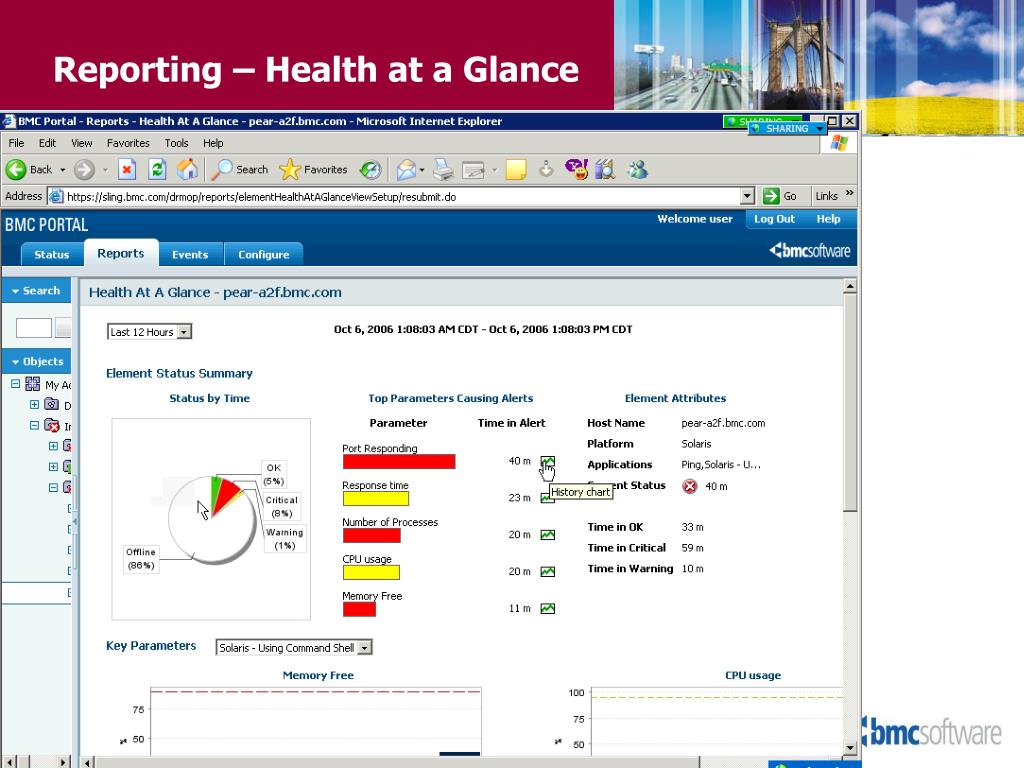Viewport: 1024px width, 768px height.
Task: Open the Search toolbar button
Action: [240, 170]
